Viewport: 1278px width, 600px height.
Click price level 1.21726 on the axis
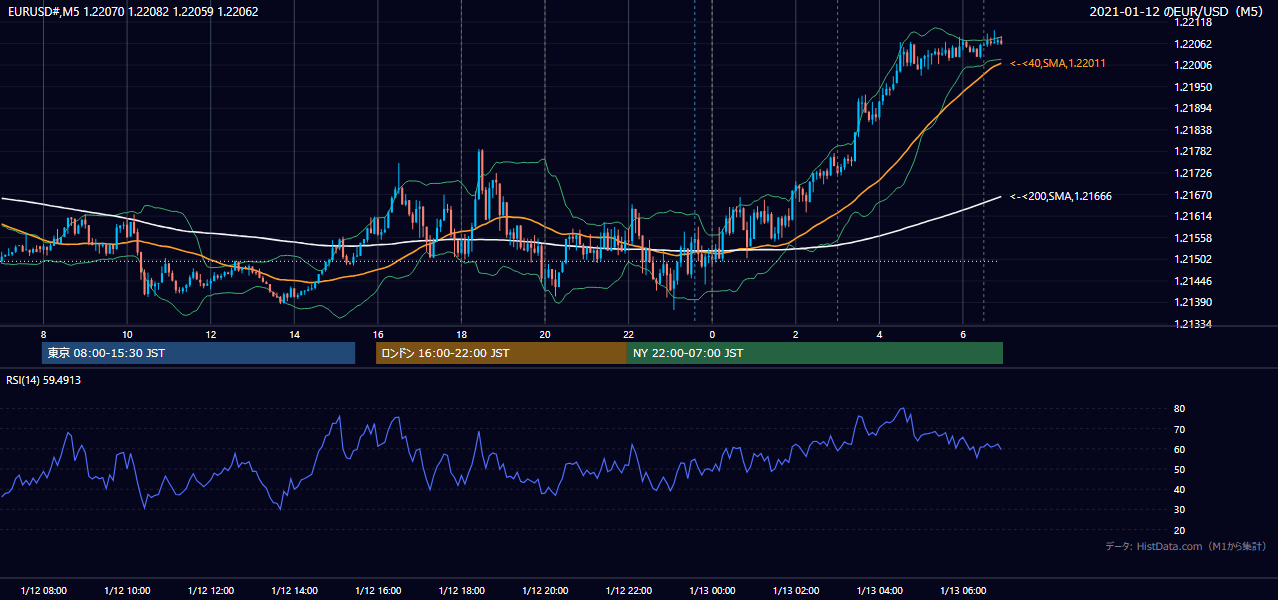tap(1193, 173)
